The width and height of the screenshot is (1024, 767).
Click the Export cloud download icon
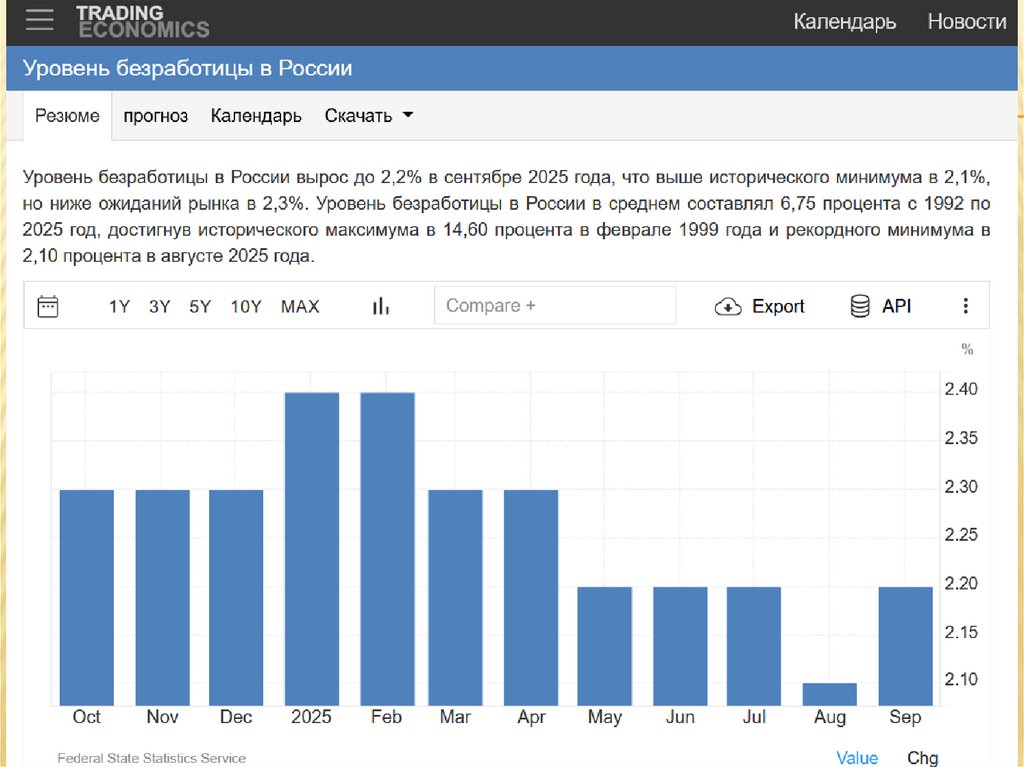[x=727, y=307]
